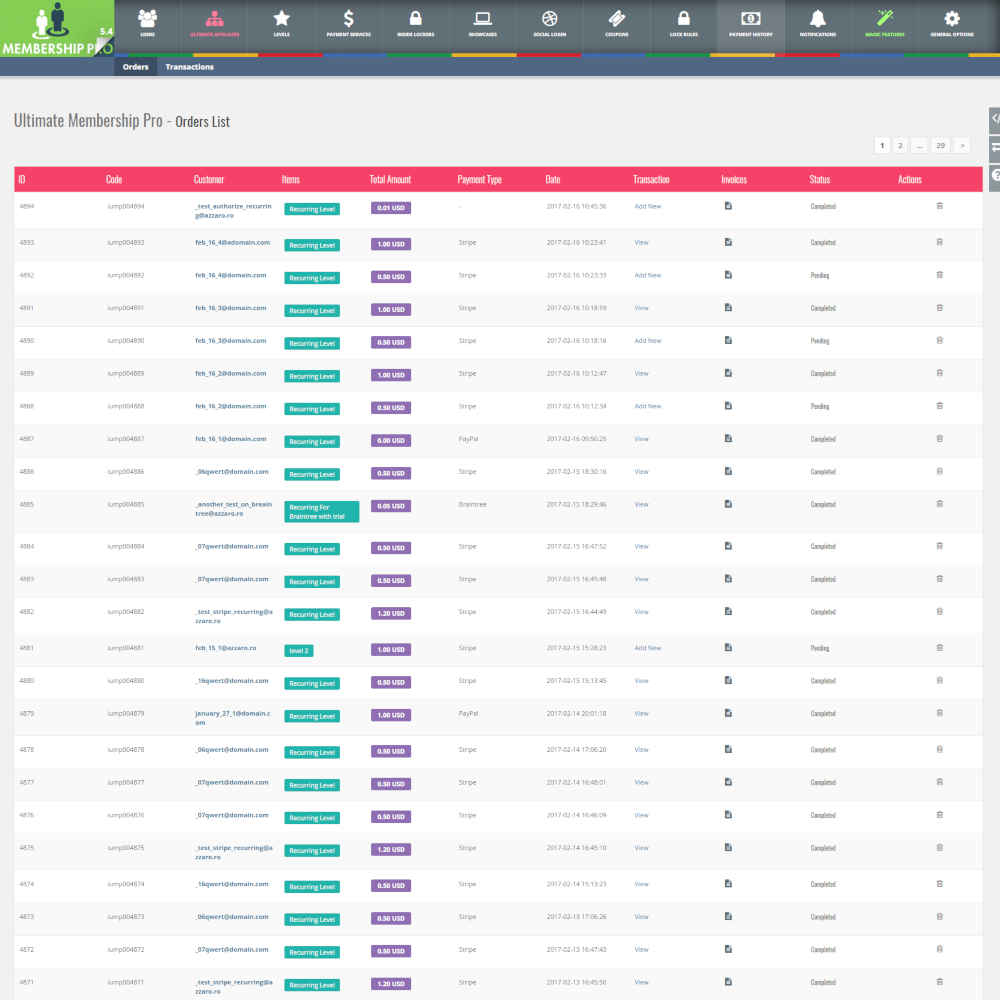Open the Levels star icon menu
1000x1000 pixels.
pyautogui.click(x=282, y=24)
